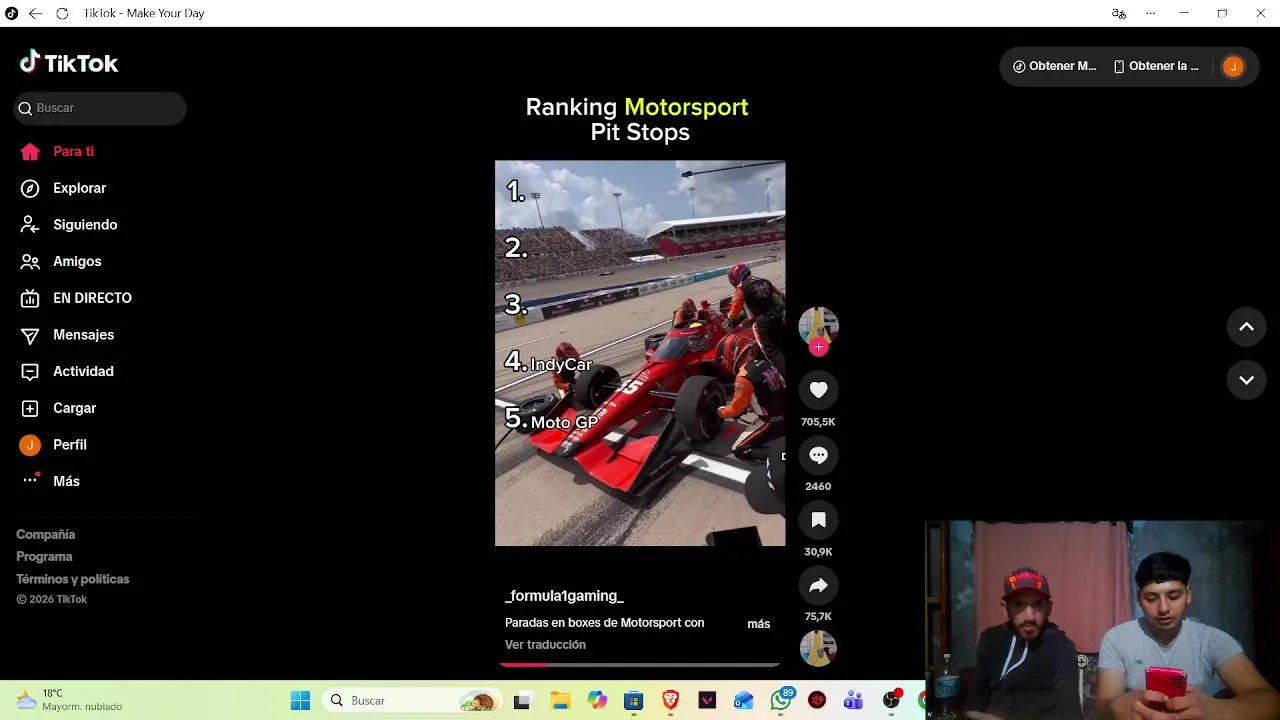The height and width of the screenshot is (720, 1280).
Task: Follow the creator with the red plus badge
Action: [x=818, y=347]
